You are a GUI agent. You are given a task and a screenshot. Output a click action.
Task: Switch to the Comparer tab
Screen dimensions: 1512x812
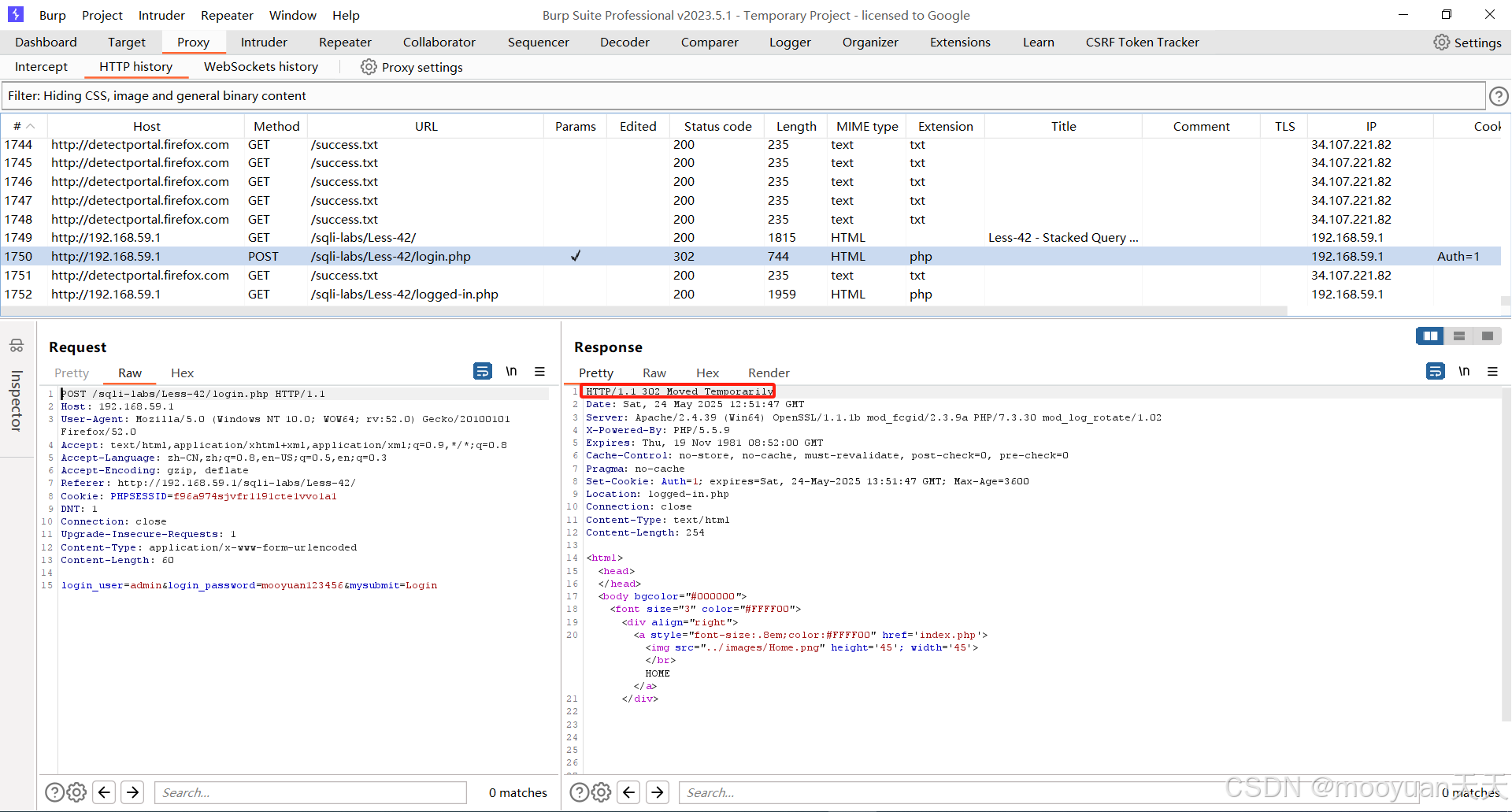click(710, 43)
